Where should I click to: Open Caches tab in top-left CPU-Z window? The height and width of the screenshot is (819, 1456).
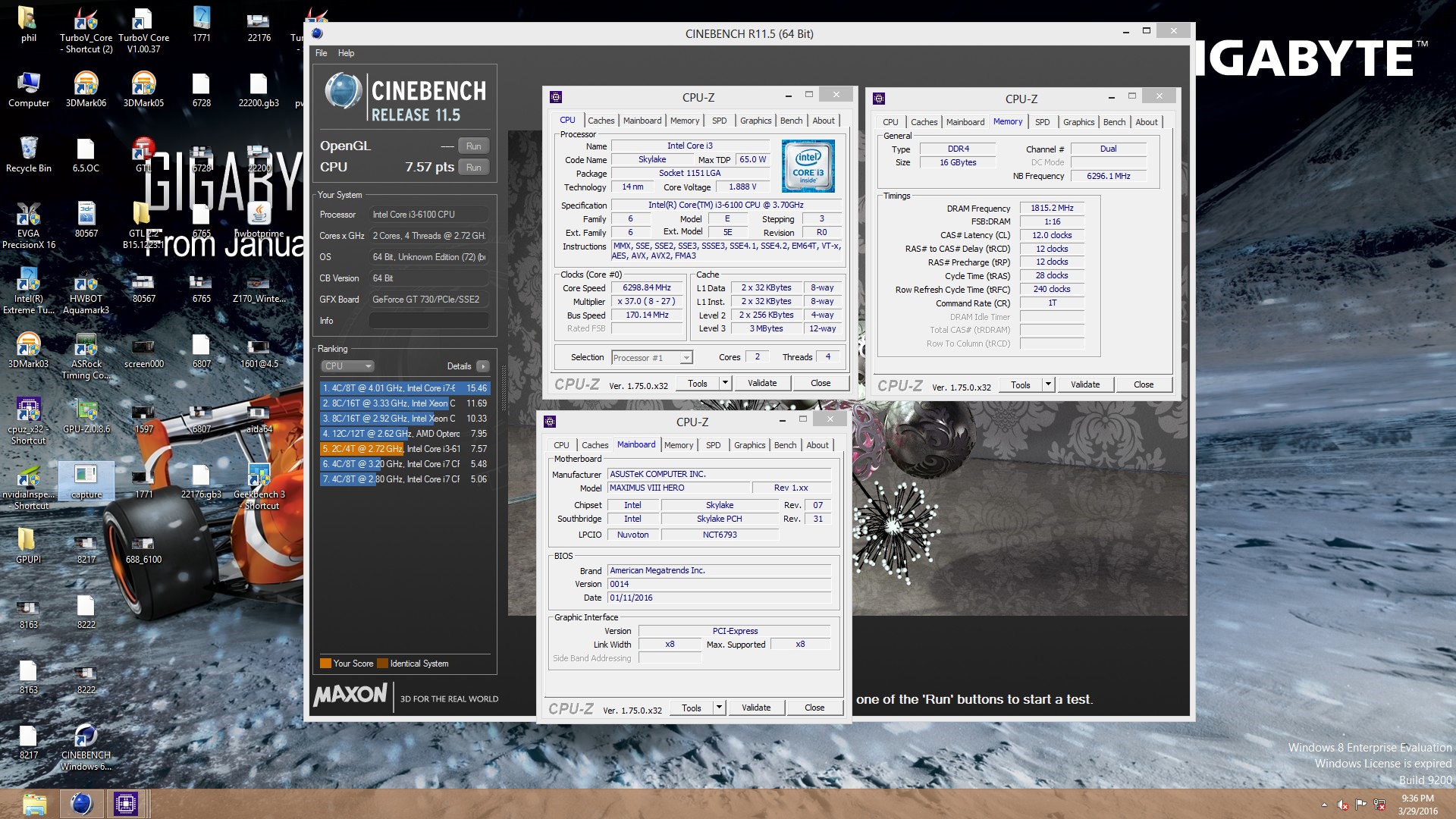pyautogui.click(x=601, y=121)
